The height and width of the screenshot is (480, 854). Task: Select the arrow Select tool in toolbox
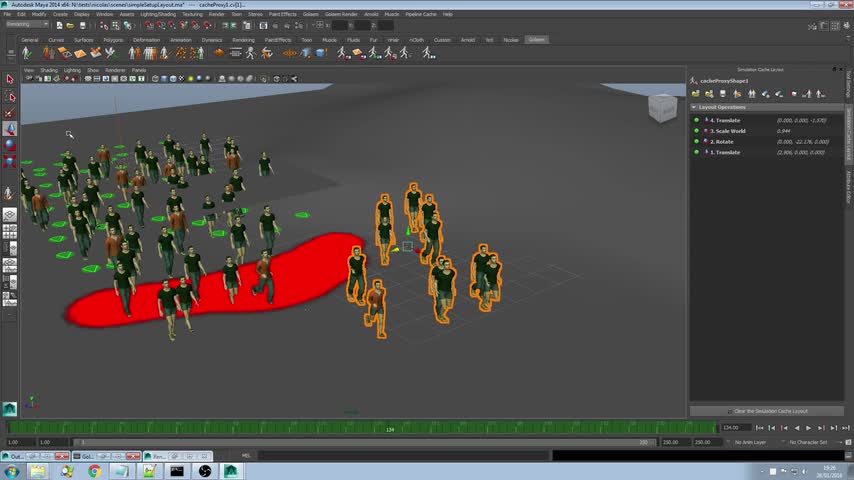coord(9,80)
